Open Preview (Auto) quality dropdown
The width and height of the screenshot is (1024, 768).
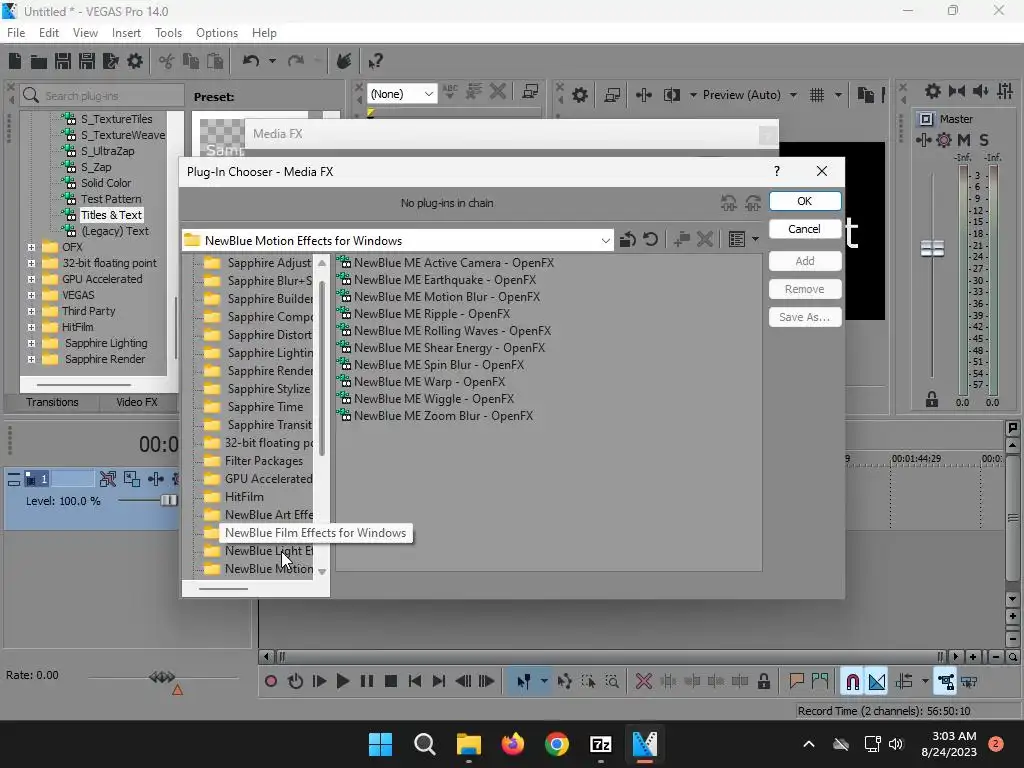click(x=793, y=95)
